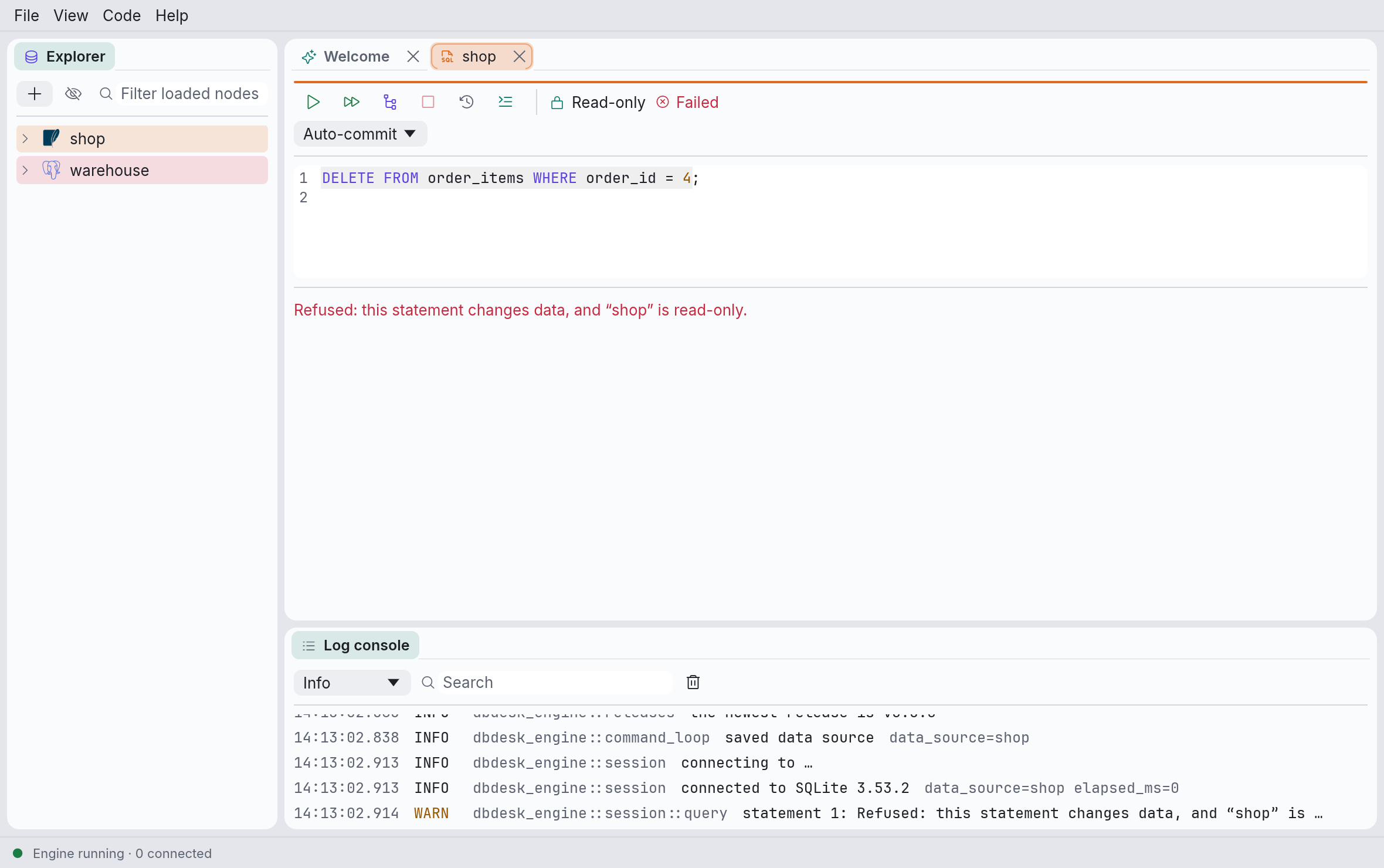Open the Auto-commit dropdown
The image size is (1384, 868).
coord(360,134)
